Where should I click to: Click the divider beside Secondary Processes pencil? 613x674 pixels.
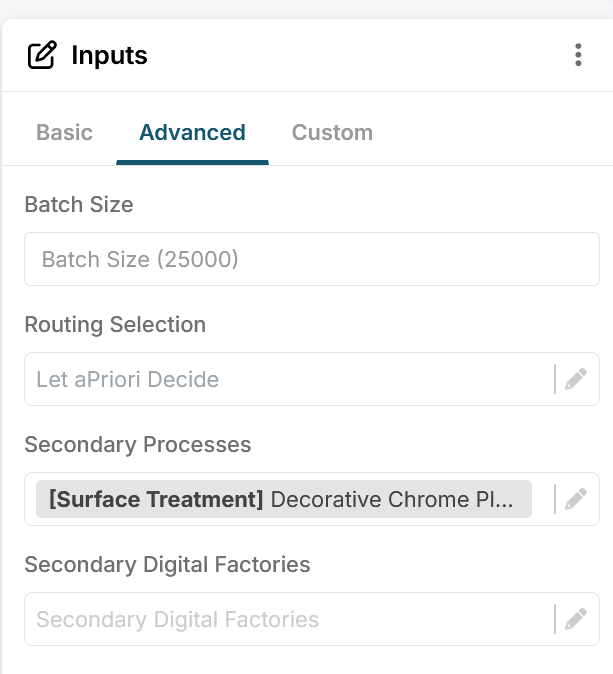click(555, 499)
